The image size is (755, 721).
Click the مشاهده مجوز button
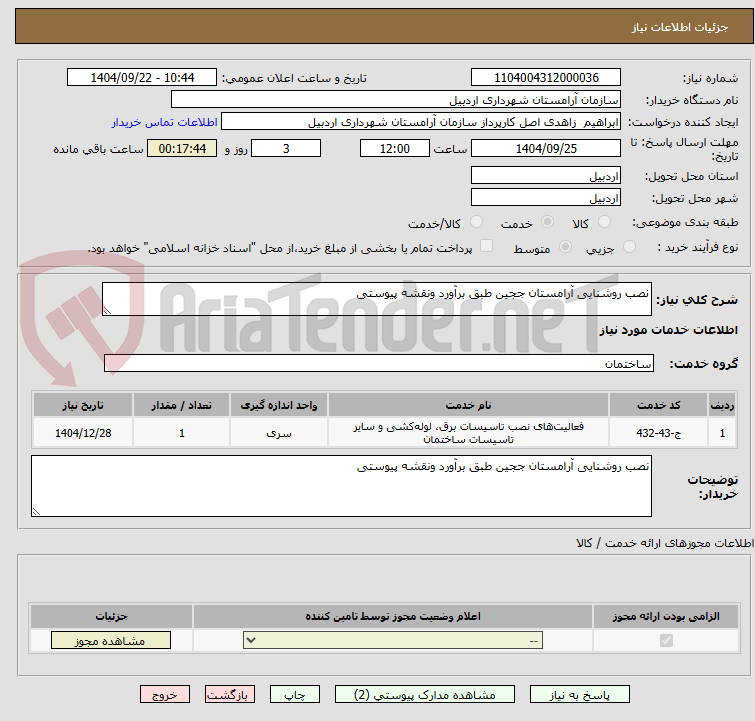click(x=111, y=641)
